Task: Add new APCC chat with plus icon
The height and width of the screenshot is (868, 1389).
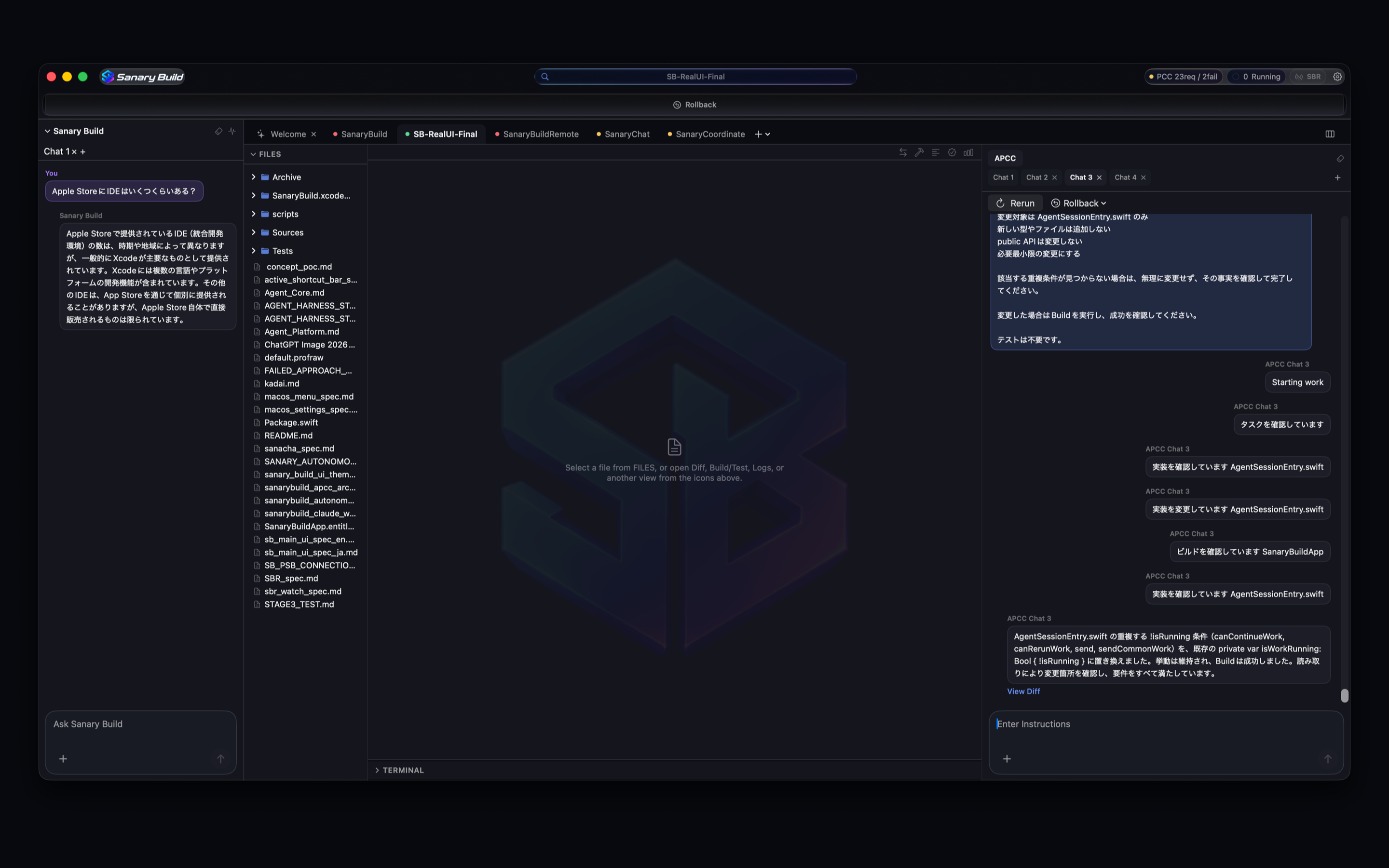Action: tap(1337, 177)
